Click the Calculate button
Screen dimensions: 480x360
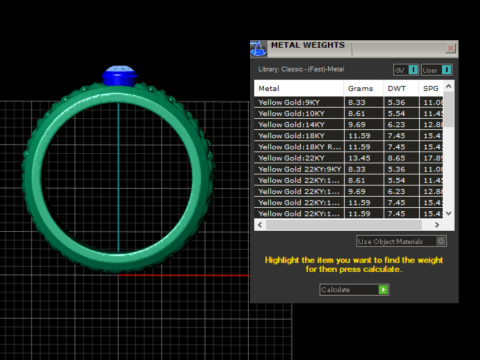(354, 290)
